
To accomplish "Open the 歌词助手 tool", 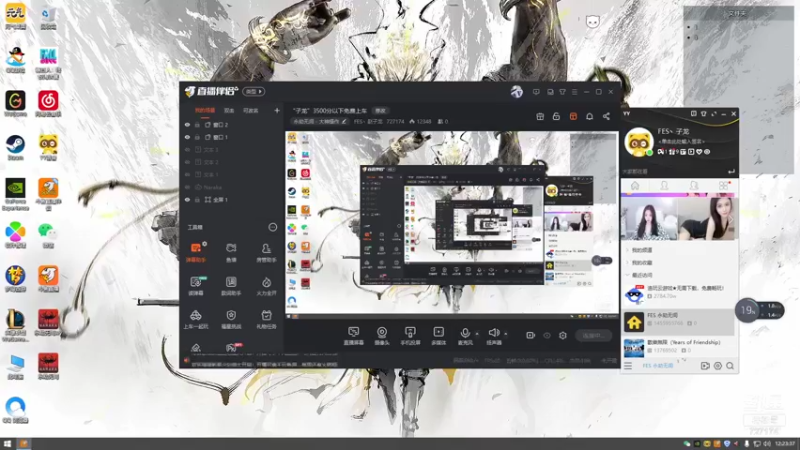I will click(231, 286).
